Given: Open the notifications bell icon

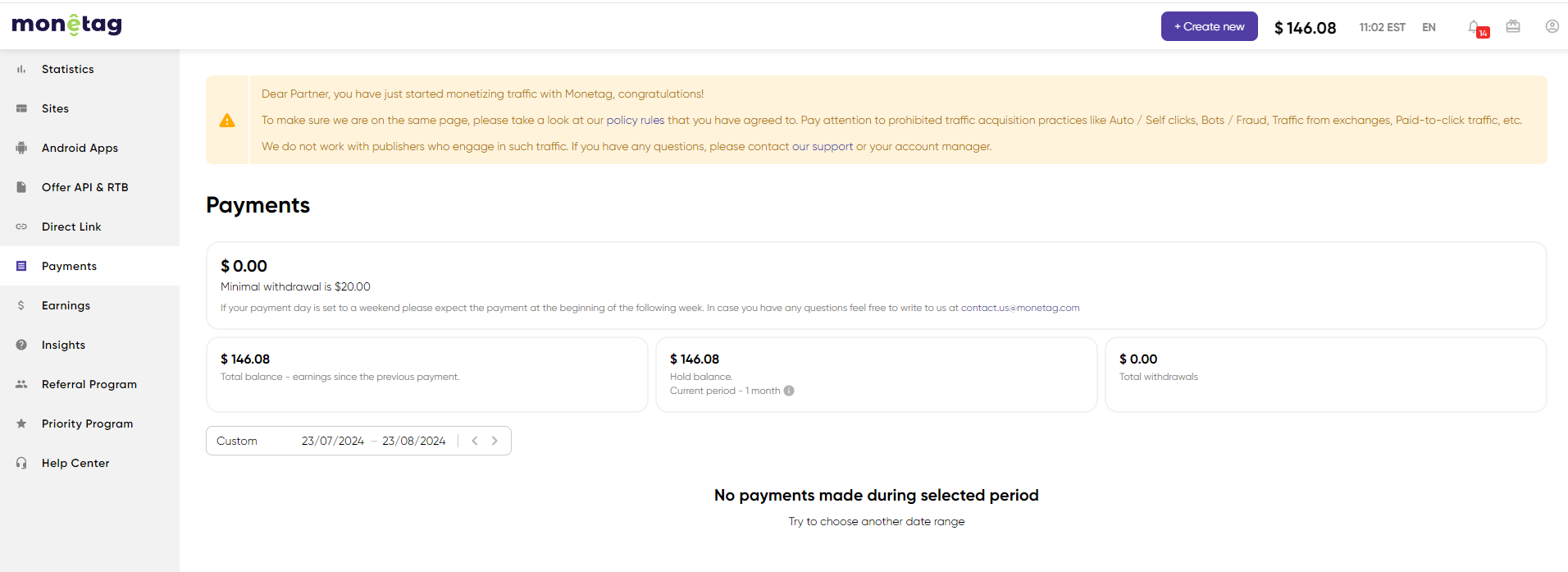Looking at the screenshot, I should (x=1475, y=27).
